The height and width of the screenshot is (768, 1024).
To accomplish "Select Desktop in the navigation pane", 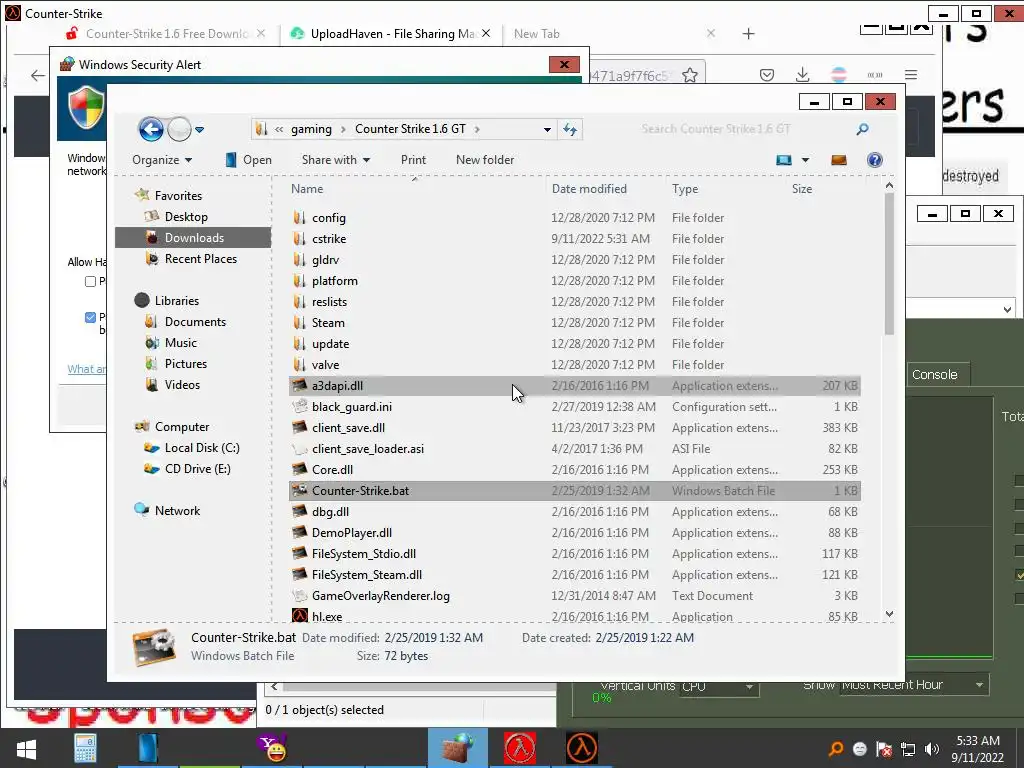I will pos(186,217).
